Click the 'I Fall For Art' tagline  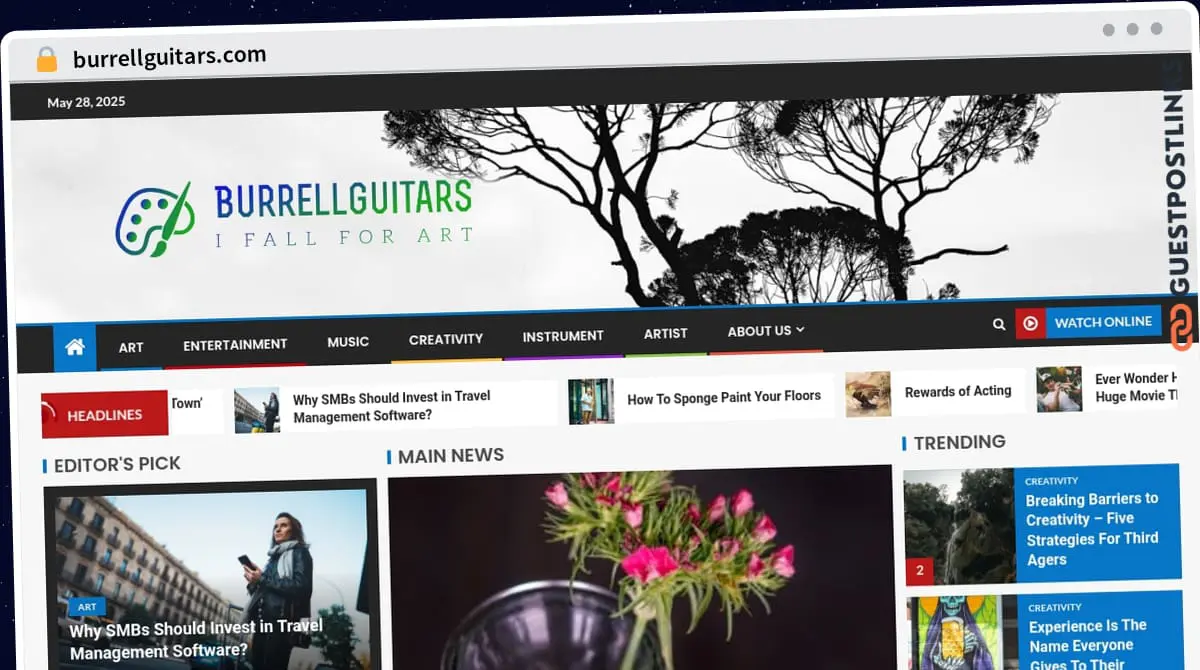[344, 238]
